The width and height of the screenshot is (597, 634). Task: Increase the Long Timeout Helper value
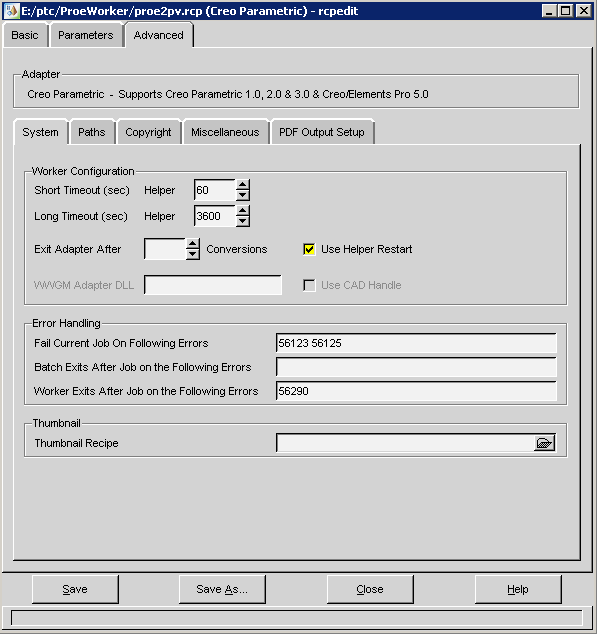242,211
